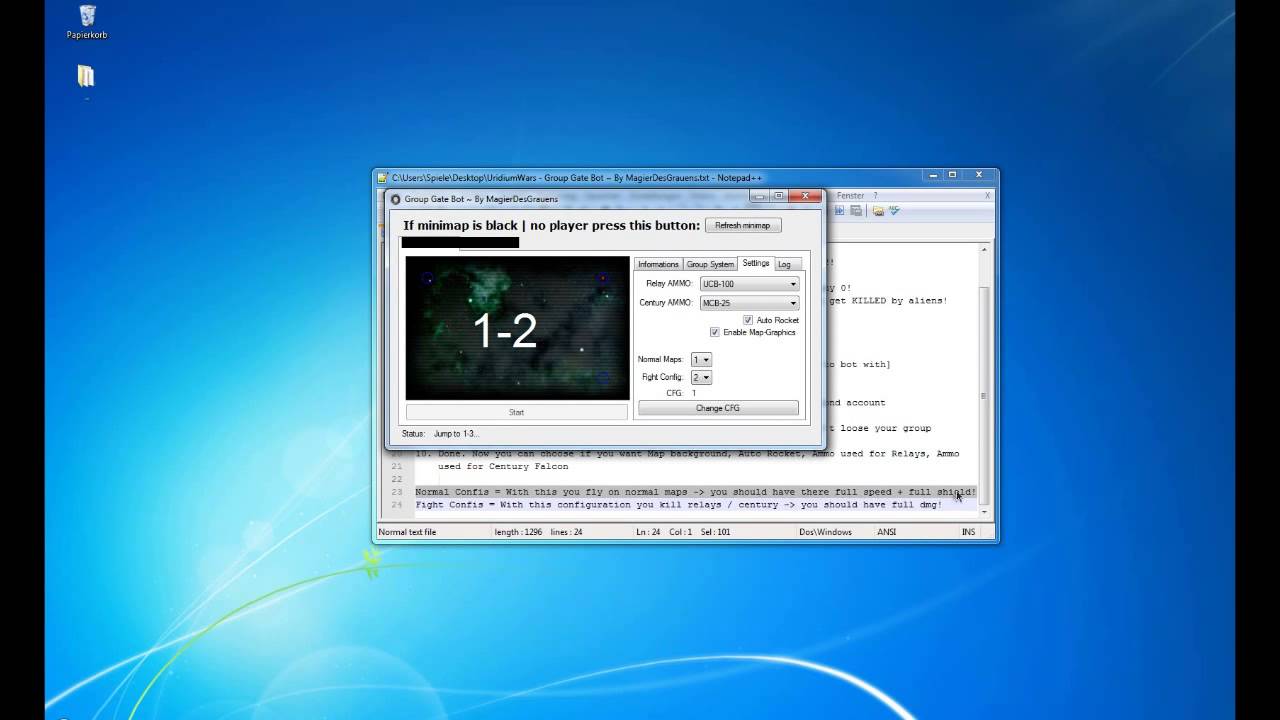This screenshot has width=1280, height=720.
Task: Click the line beginning 'Normal Confis' in Notepad++
Action: (x=695, y=492)
